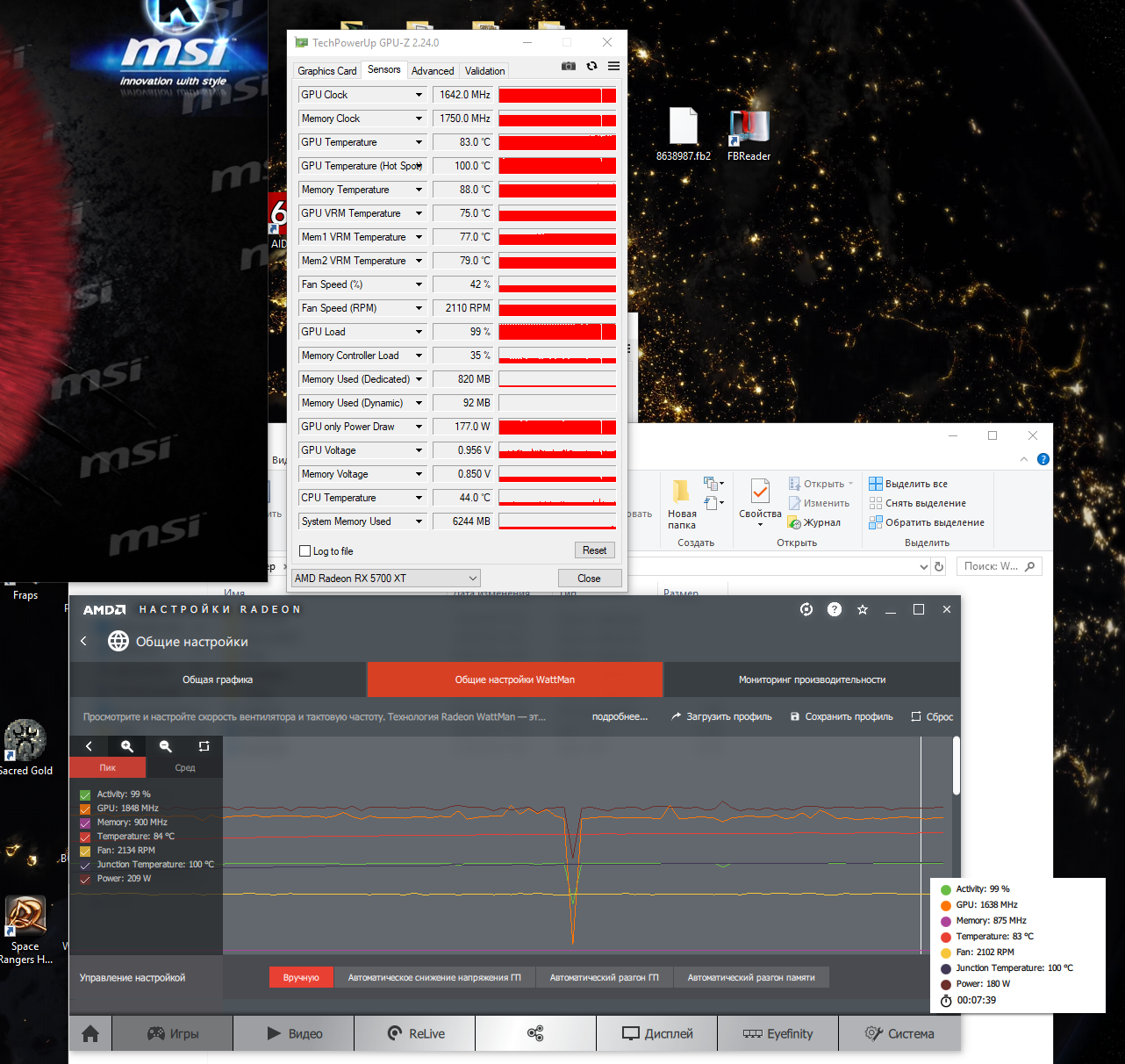Open Свойства in the Explorer ribbon

[x=760, y=503]
